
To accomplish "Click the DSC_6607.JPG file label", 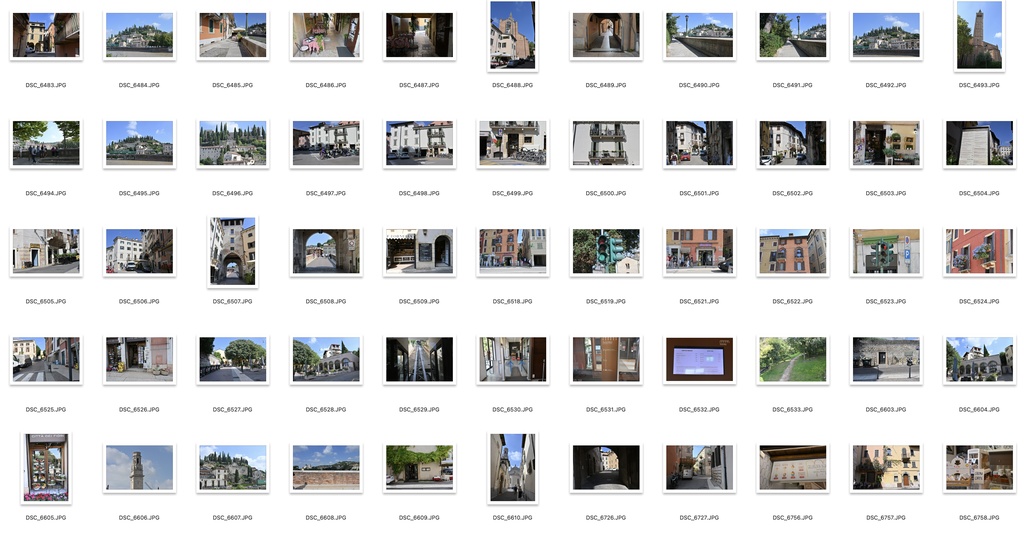I will (232, 518).
